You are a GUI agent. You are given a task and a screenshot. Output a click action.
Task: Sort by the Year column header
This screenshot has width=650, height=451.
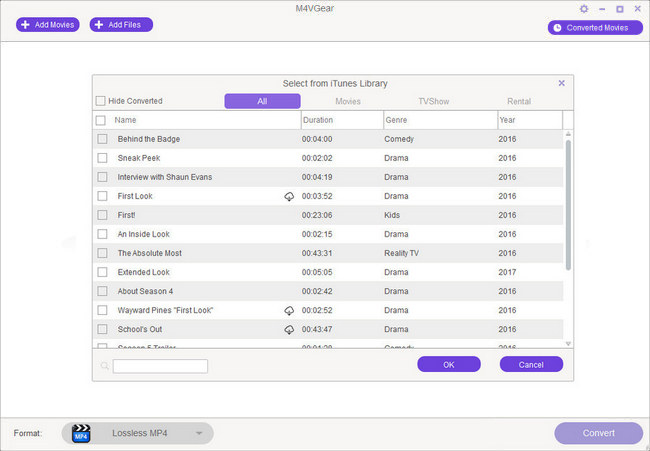(507, 120)
